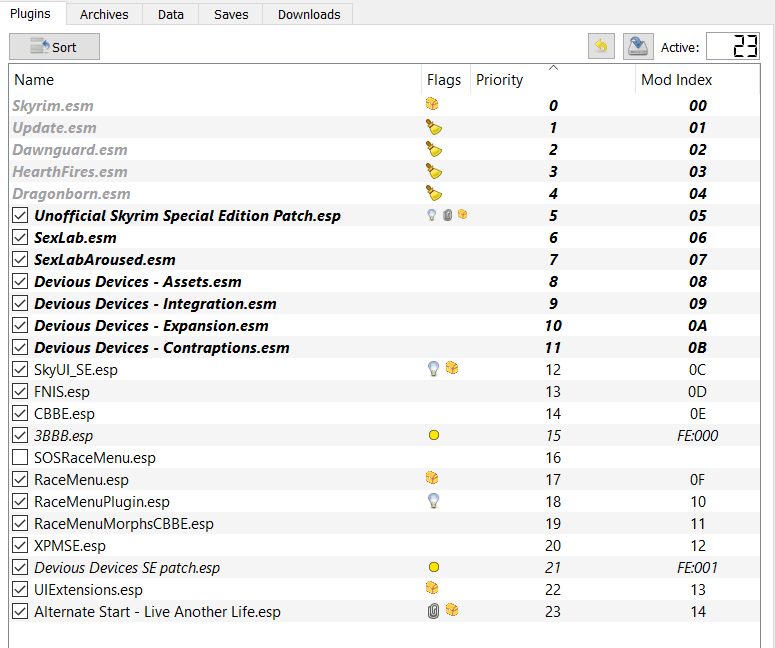This screenshot has width=775, height=648.
Task: Click the lightbulb flag for RaceMenuPlugin.esp
Action: tap(433, 501)
